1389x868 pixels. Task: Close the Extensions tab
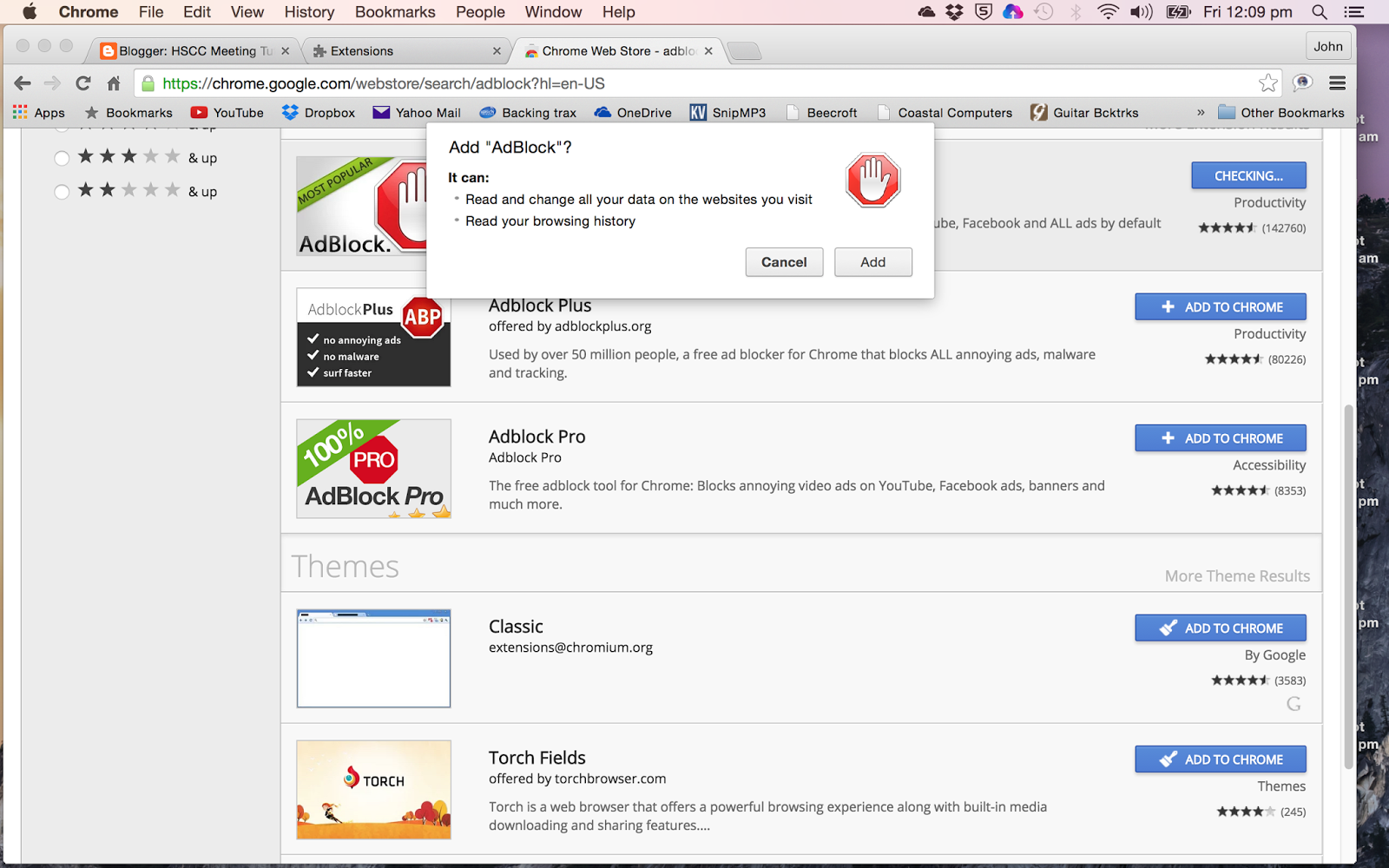coord(497,51)
